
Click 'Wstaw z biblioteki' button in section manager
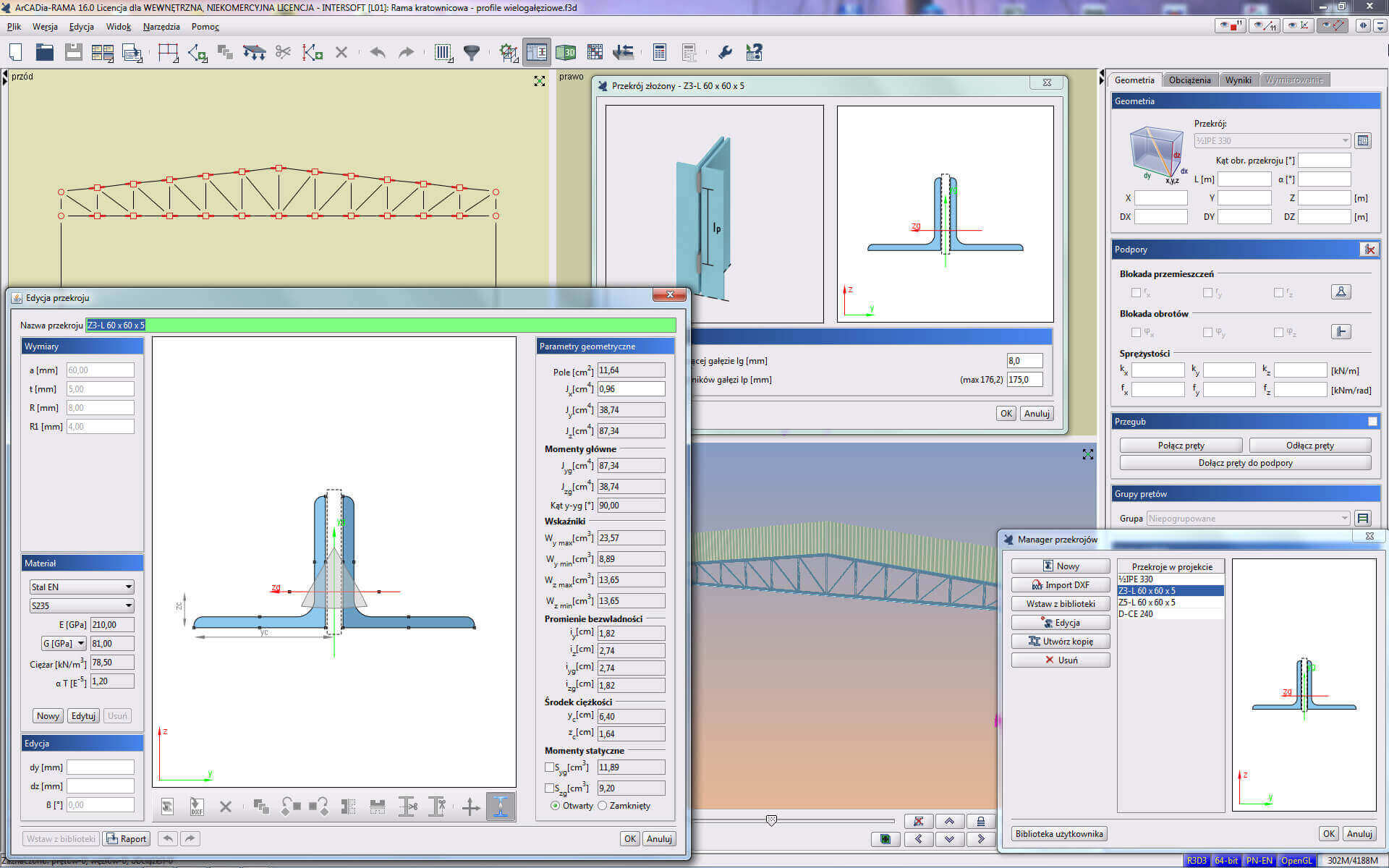1063,604
